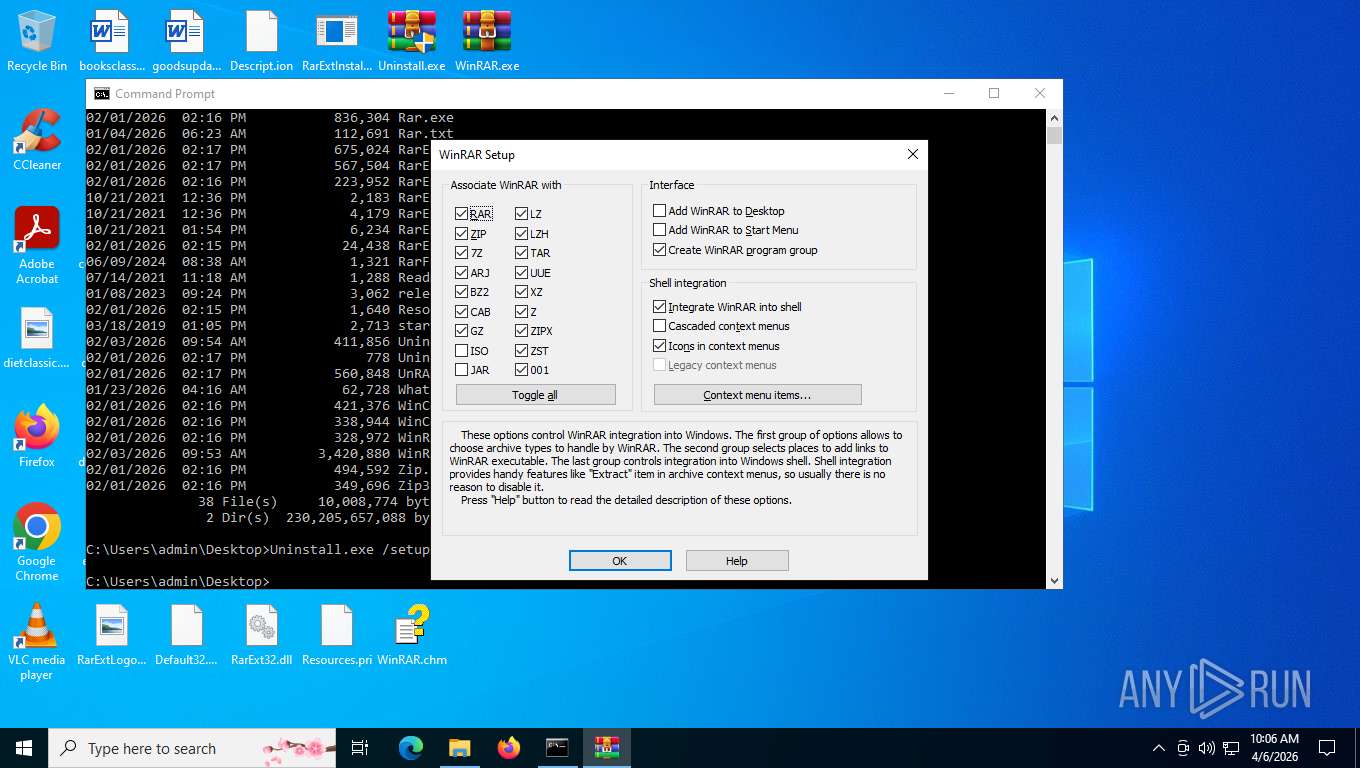The image size is (1360, 768).
Task: Toggle the LZH association checkbox
Action: (522, 234)
